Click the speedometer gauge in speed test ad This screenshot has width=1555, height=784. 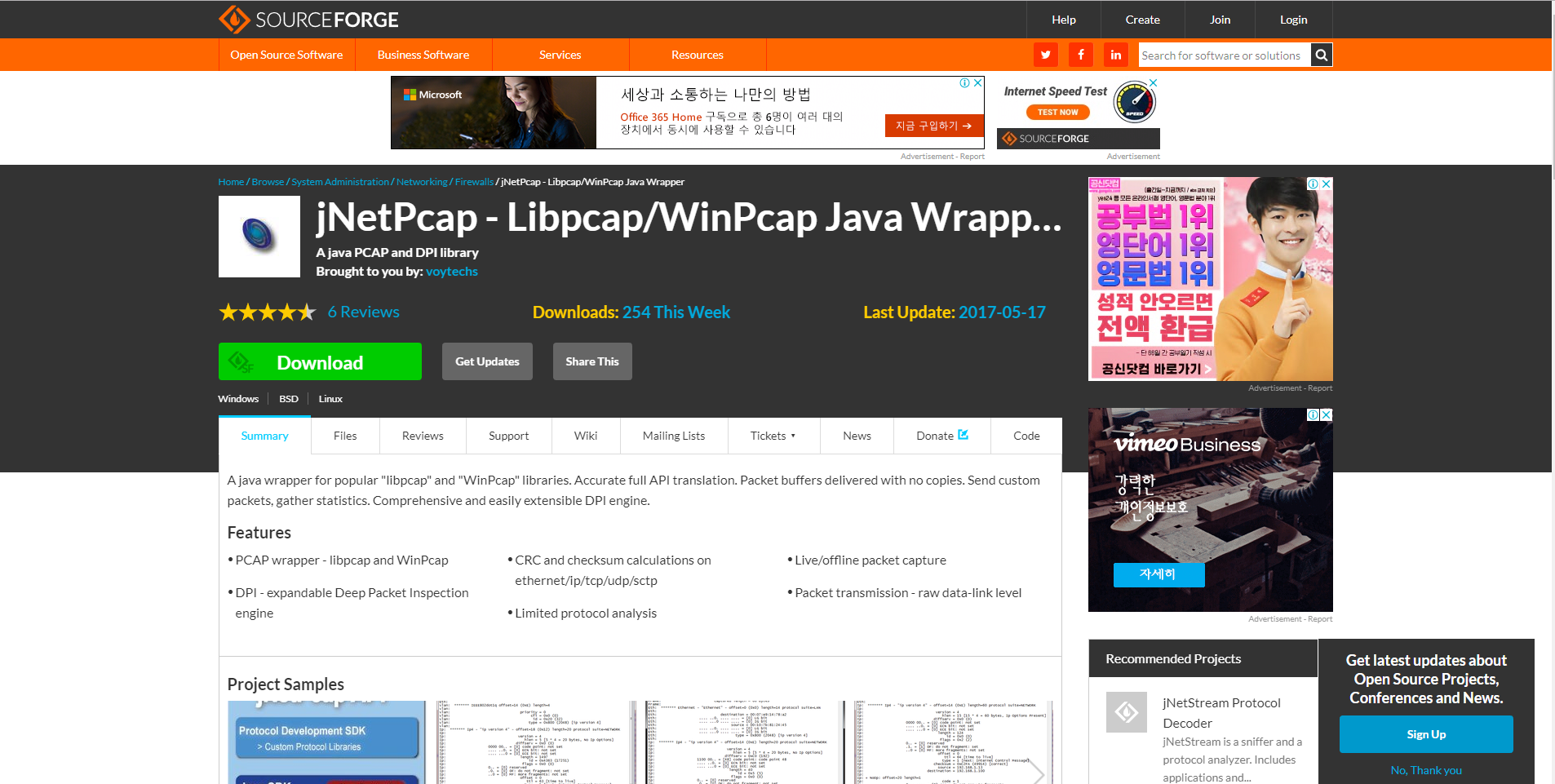[1134, 103]
